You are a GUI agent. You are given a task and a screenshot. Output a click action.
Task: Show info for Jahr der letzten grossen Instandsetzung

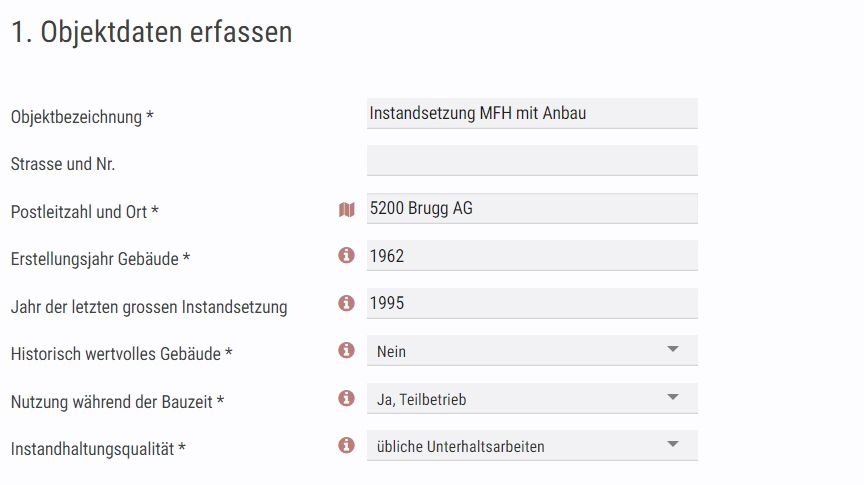(x=346, y=303)
